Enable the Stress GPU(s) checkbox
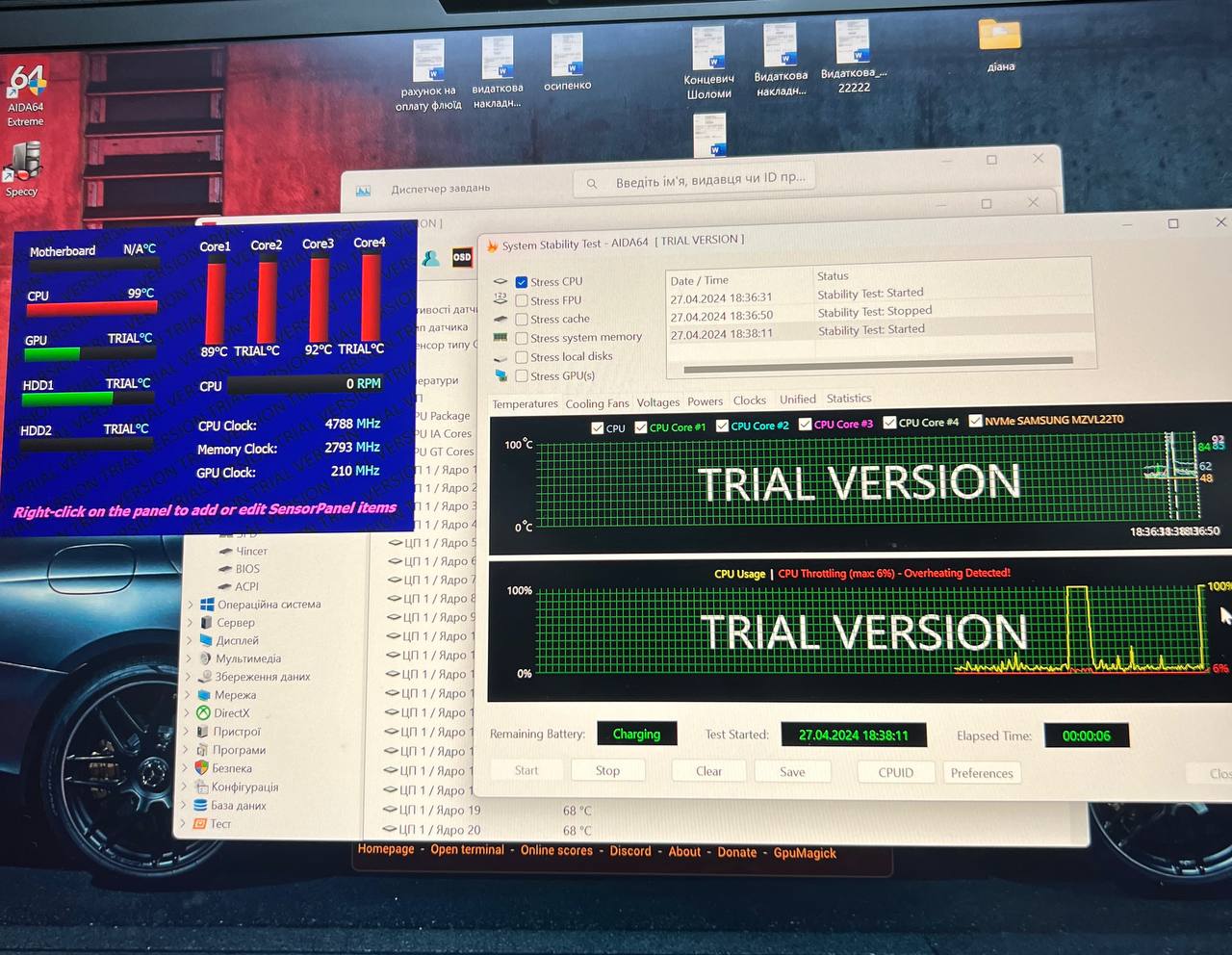Screen dimensions: 1232x955 [522, 376]
